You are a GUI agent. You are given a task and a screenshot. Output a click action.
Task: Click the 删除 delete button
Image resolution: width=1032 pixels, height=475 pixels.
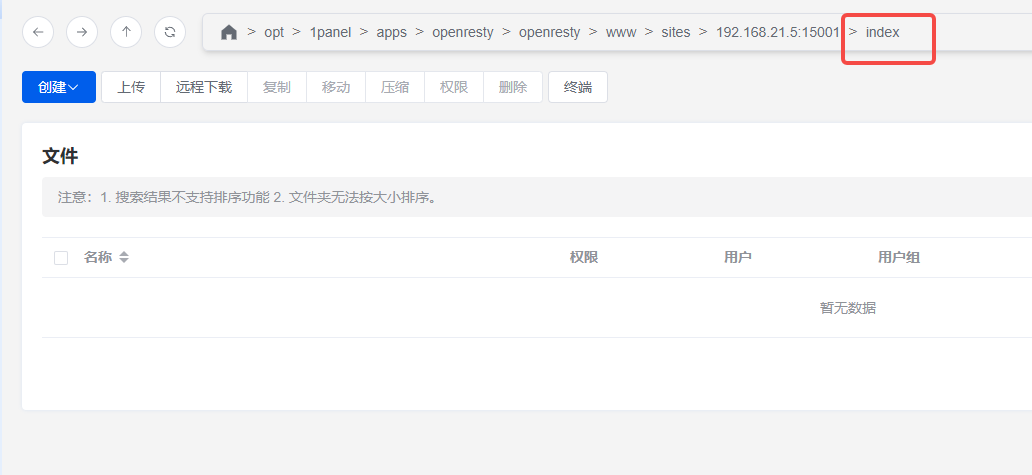point(513,87)
